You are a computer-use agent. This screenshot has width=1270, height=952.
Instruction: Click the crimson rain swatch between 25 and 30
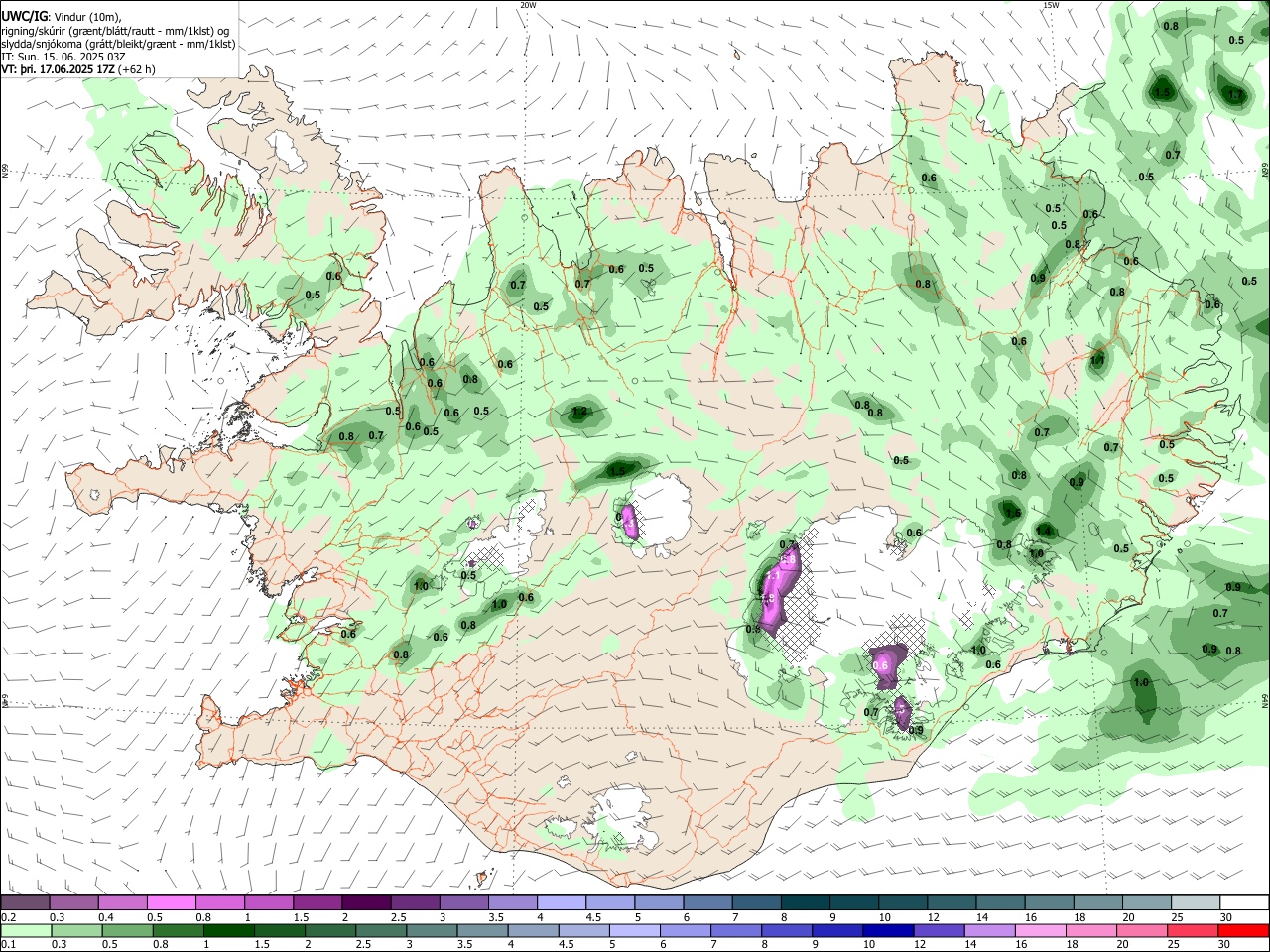(x=1194, y=931)
